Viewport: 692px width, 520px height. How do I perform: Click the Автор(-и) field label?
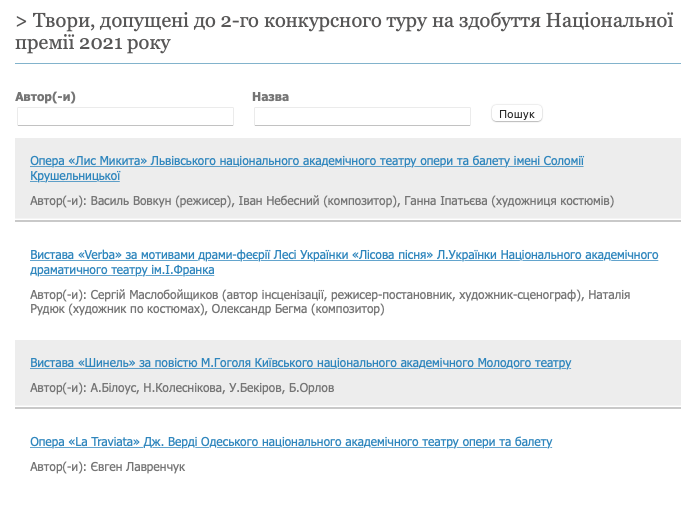tap(45, 97)
